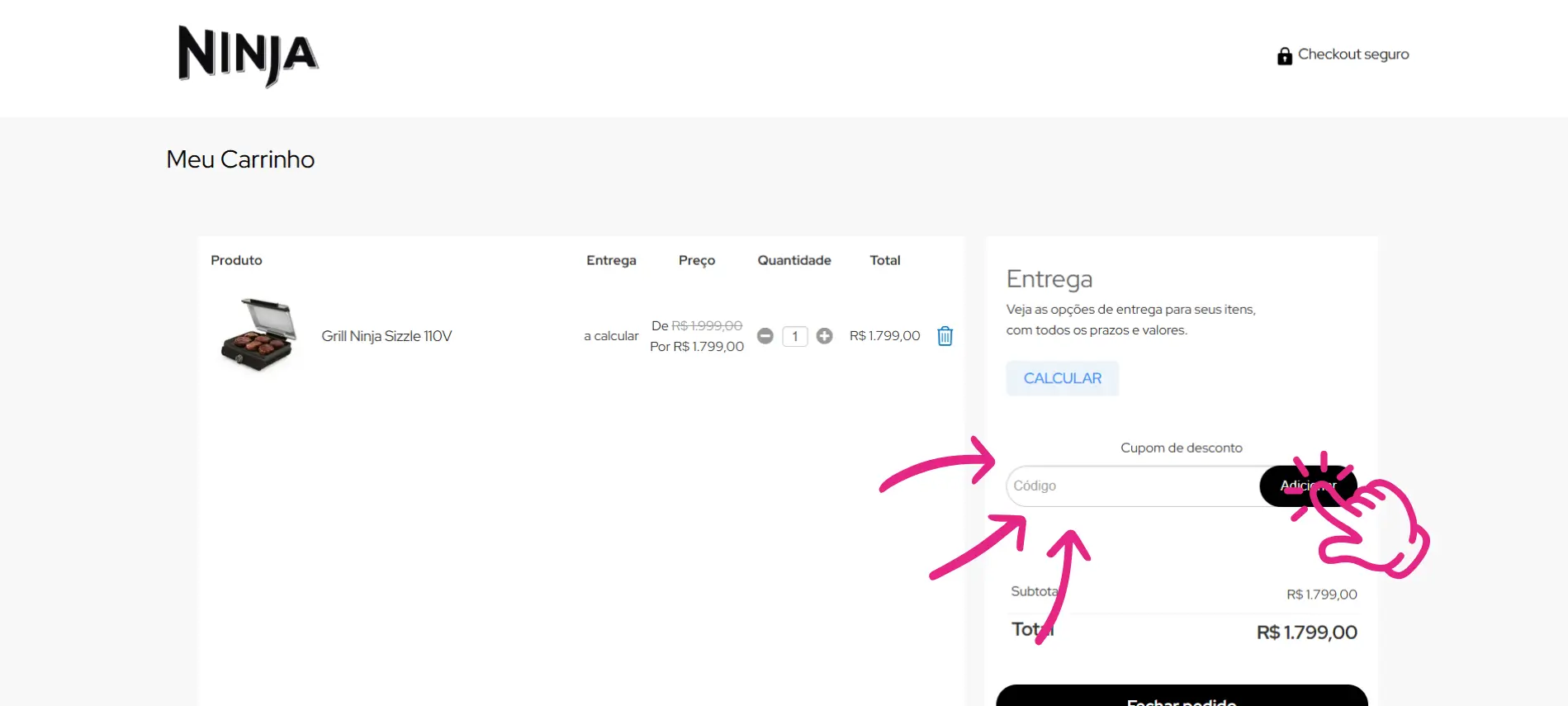Click the Meu Carrinho heading
The image size is (1568, 706).
(x=240, y=159)
